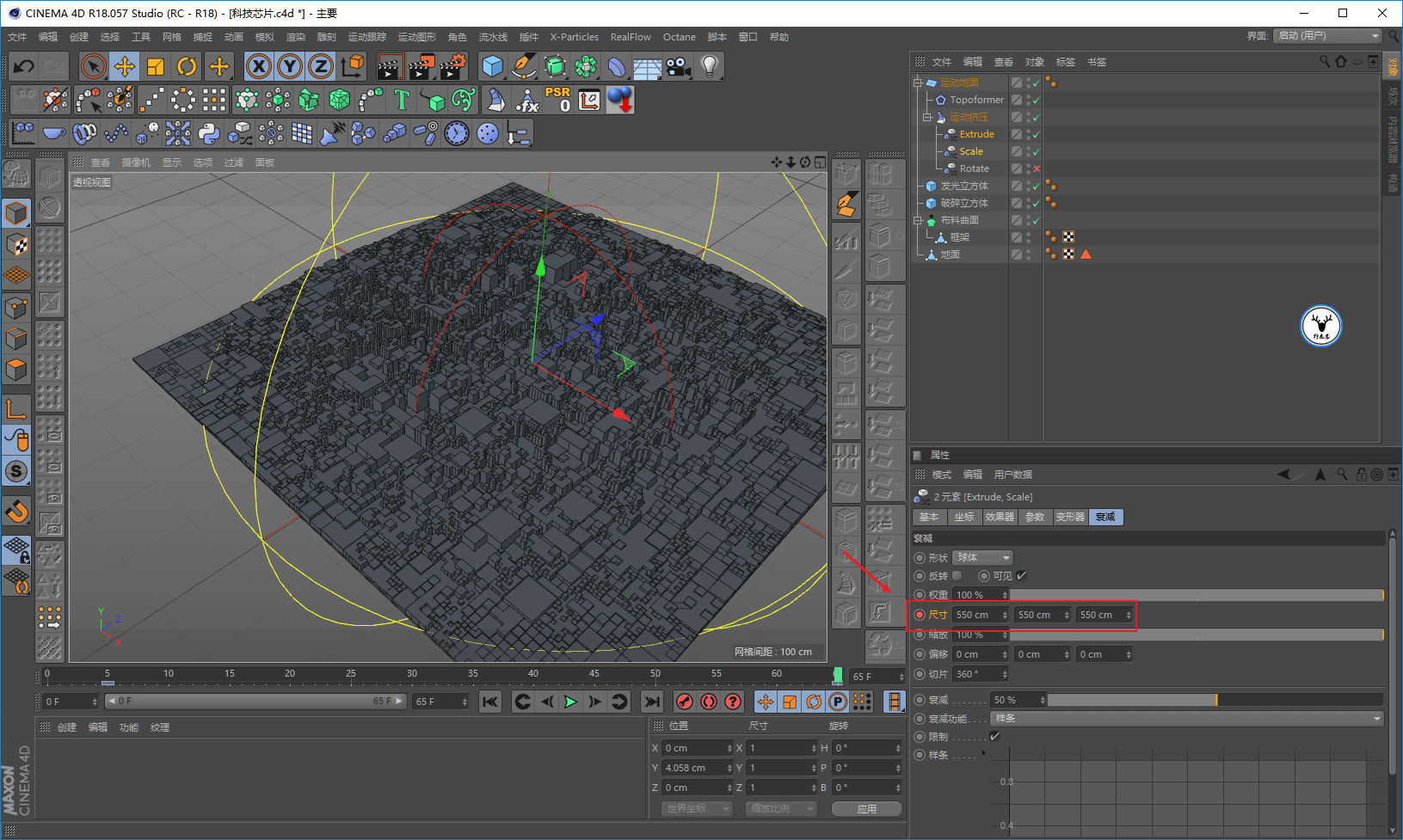Switch to the 效果器 tab
This screenshot has height=840, width=1403.
click(1000, 517)
